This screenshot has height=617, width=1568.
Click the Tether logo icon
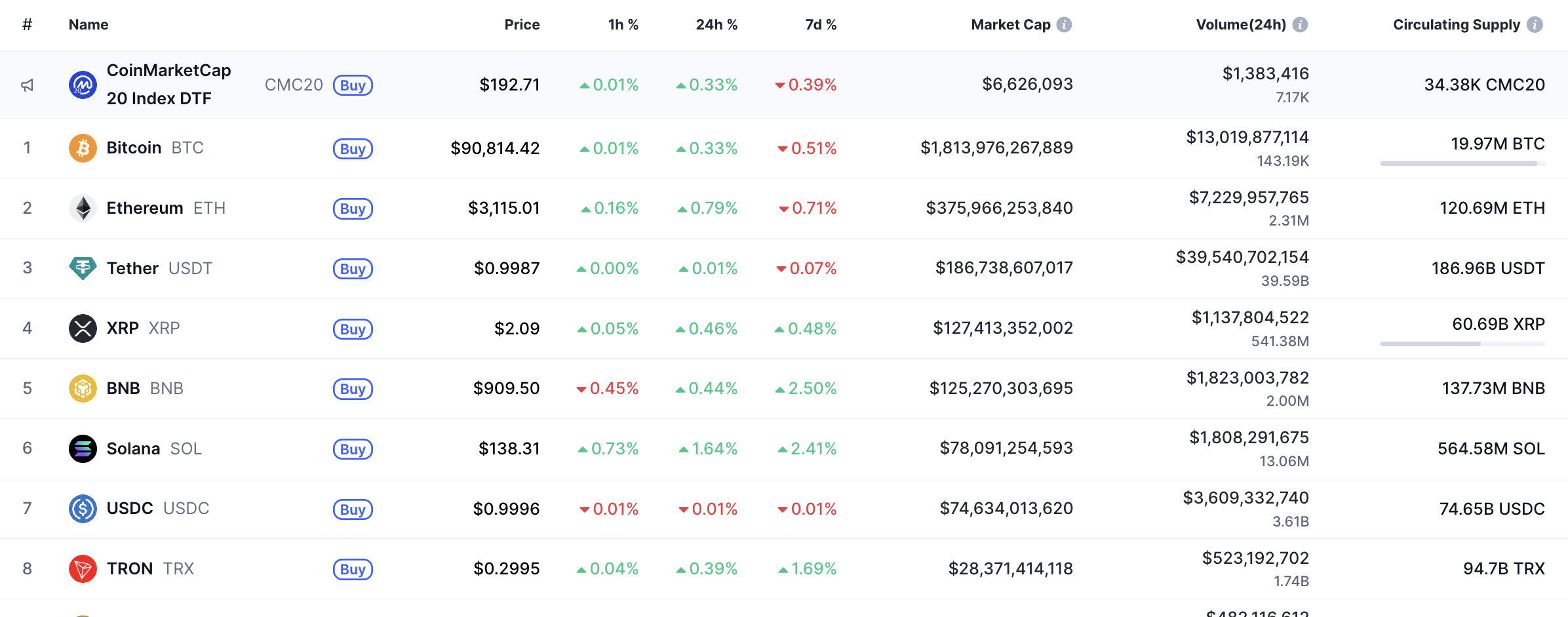[x=83, y=268]
